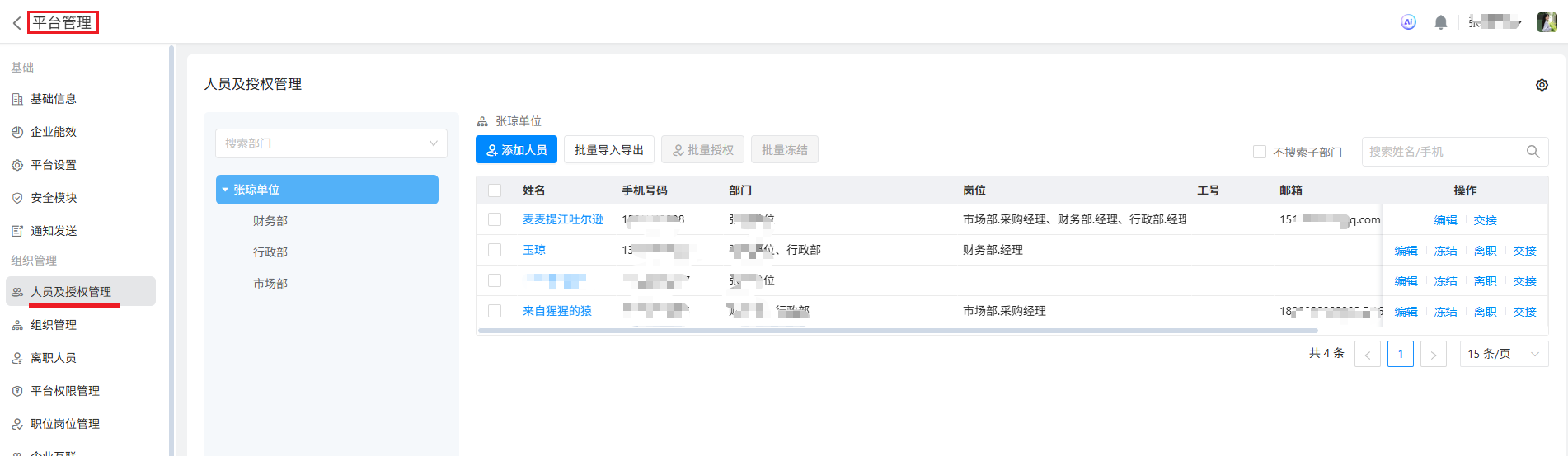Check the row for 麦麦提江吐尔逊
This screenshot has height=456, width=1568.
[x=495, y=219]
